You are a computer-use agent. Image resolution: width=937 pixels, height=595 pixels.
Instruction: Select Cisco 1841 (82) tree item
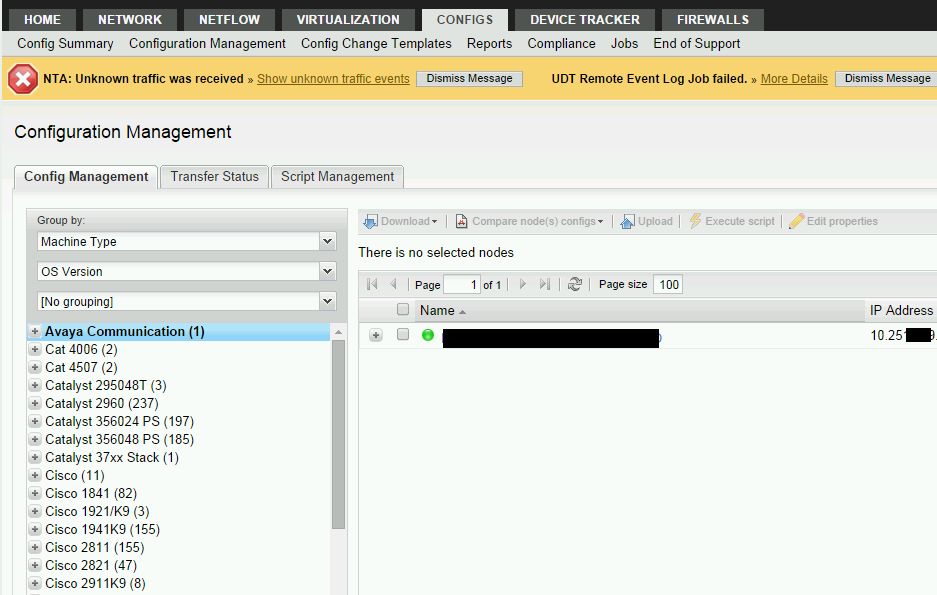(91, 493)
